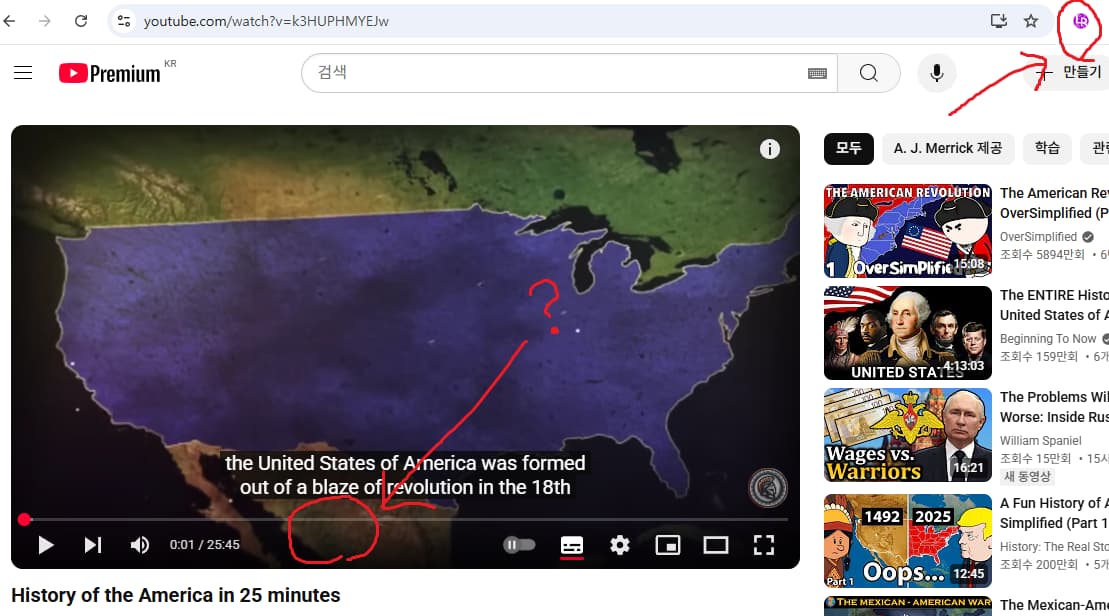Open The American Revolution OverSimplified thumbnail
This screenshot has height=616, width=1109.
click(x=907, y=231)
